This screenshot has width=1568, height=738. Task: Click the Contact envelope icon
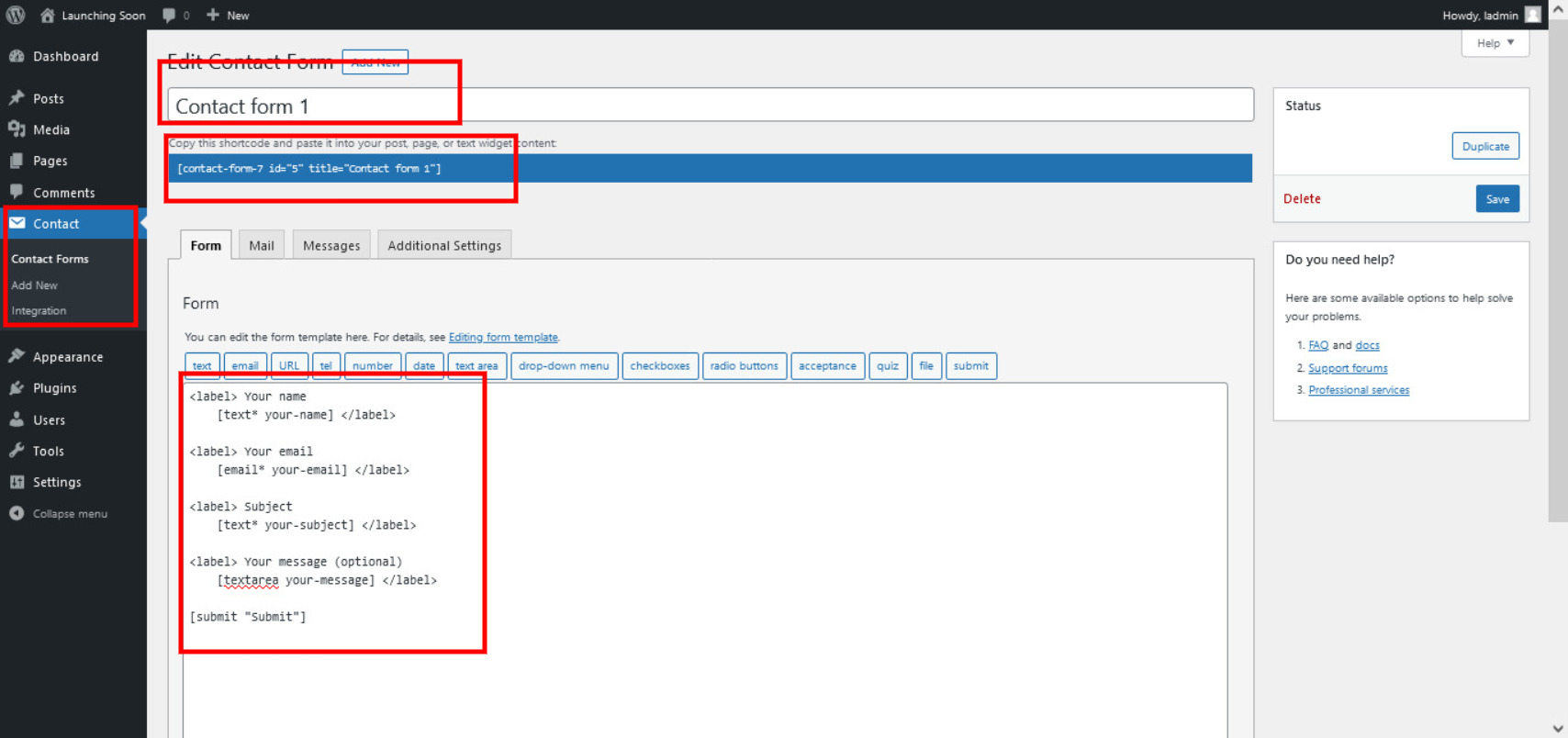(17, 223)
